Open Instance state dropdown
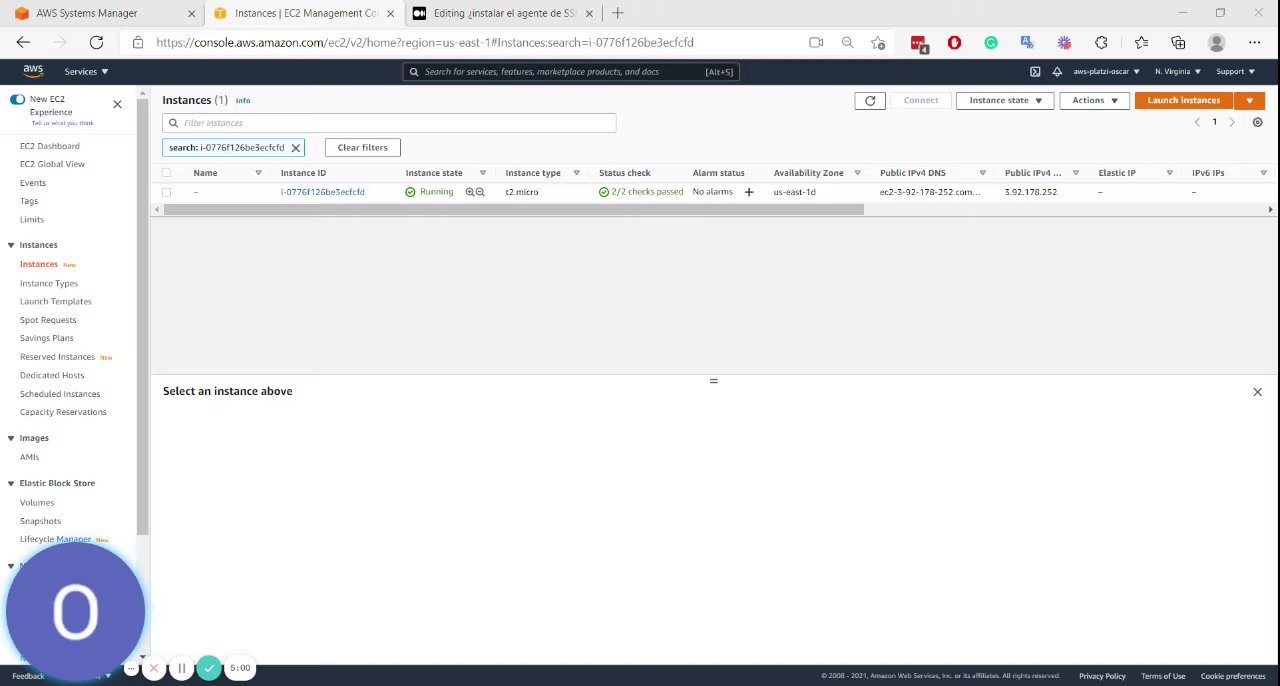Screen dimensions: 1280x686 coord(1005,100)
